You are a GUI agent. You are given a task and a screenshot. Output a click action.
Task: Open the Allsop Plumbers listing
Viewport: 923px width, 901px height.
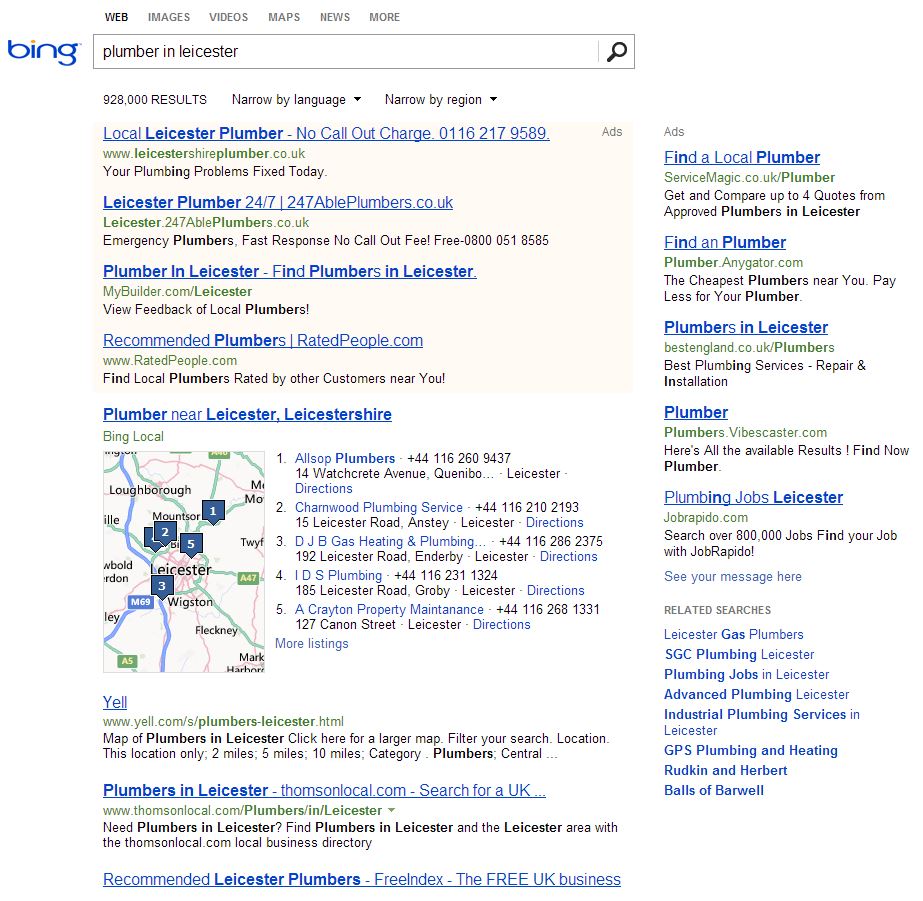pos(345,458)
